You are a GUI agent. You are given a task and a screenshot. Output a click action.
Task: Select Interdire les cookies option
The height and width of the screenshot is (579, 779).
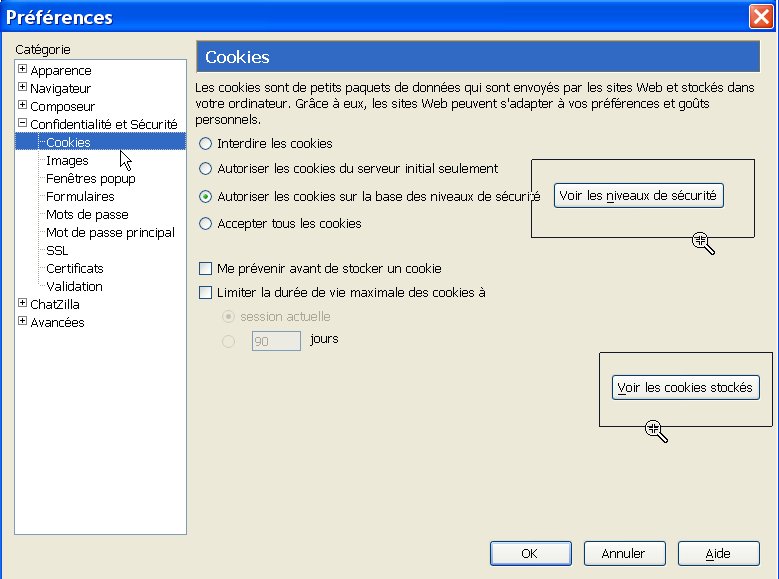click(x=205, y=144)
